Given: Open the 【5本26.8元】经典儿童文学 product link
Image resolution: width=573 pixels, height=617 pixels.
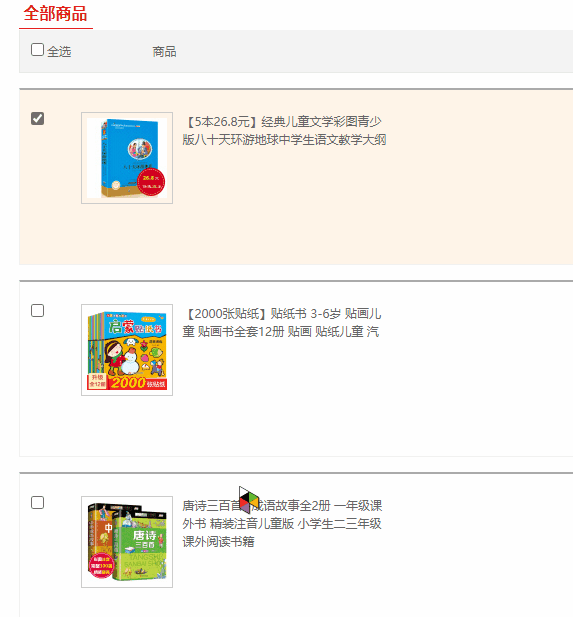Looking at the screenshot, I should [x=284, y=130].
